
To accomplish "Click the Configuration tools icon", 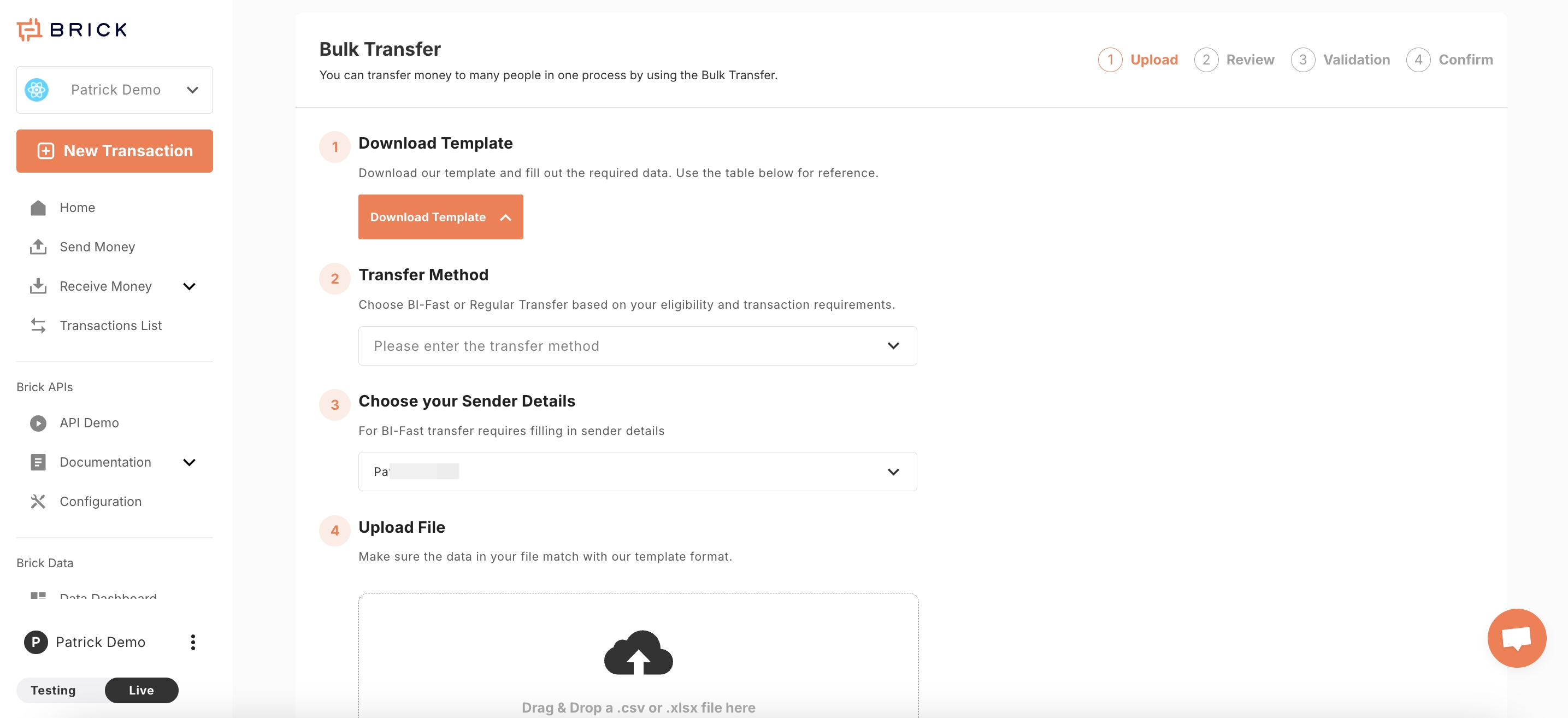I will [x=38, y=501].
